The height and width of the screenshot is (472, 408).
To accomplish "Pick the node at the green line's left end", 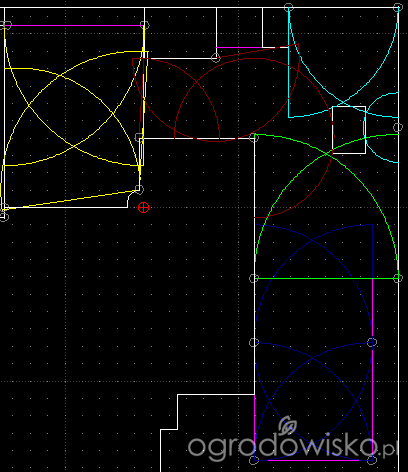I will [254, 278].
